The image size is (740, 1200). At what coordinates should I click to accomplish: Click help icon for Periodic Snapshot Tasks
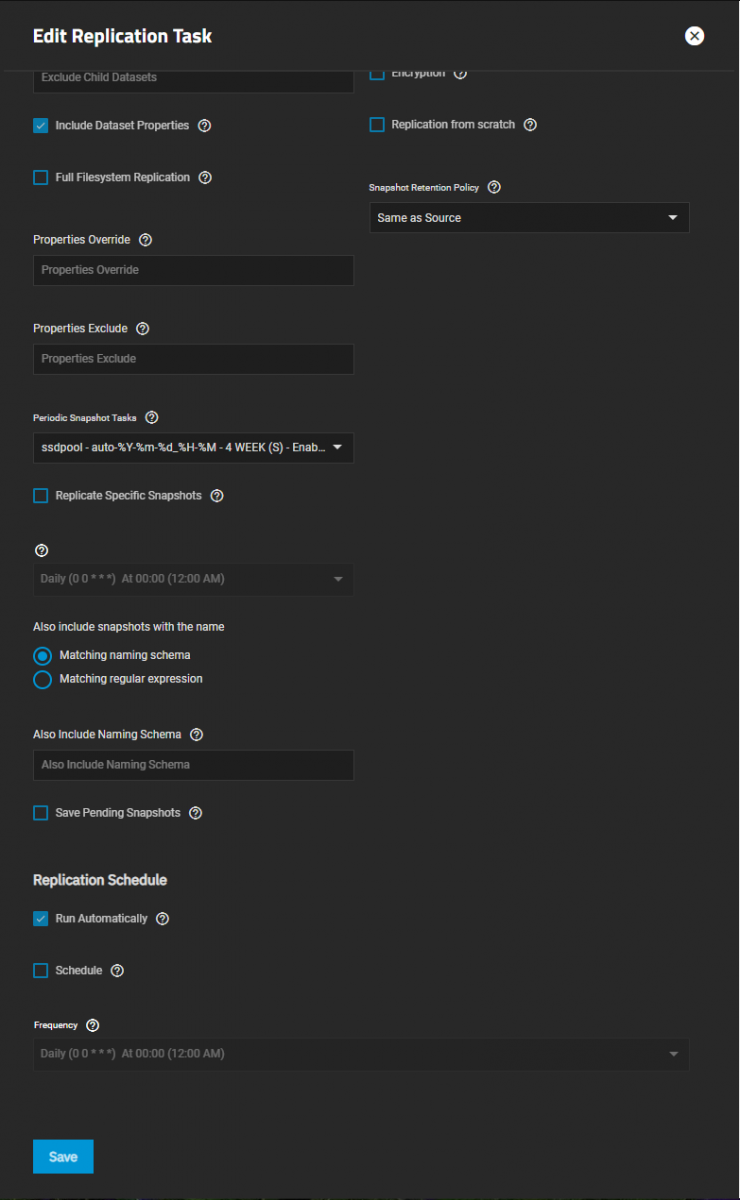pyautogui.click(x=152, y=418)
